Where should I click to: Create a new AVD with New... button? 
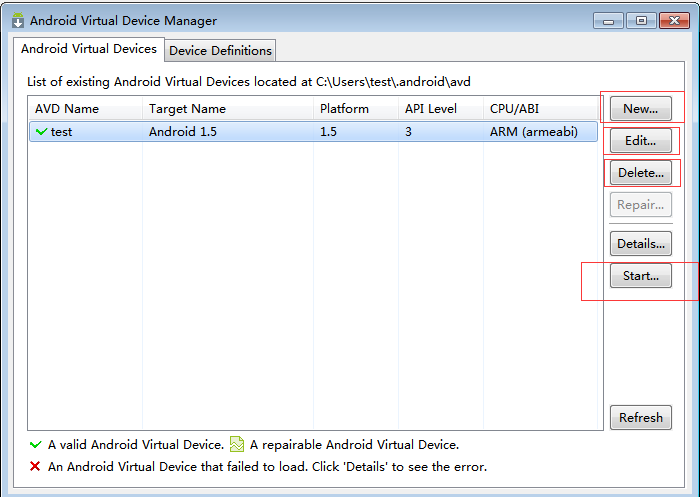tap(641, 109)
